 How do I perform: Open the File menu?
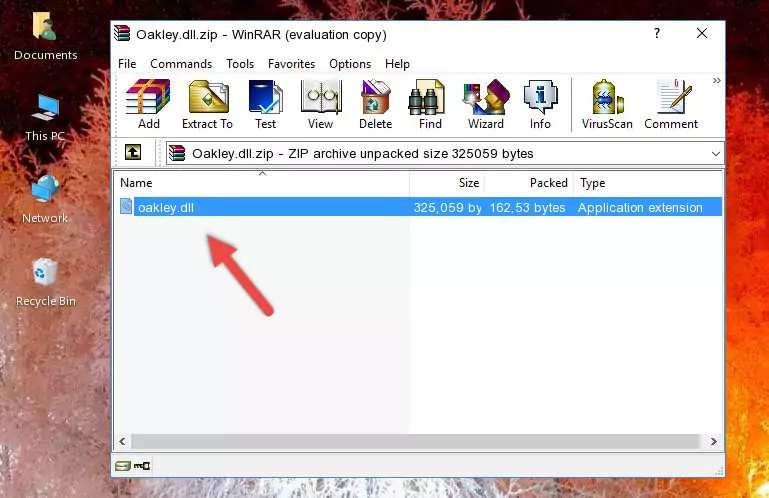pos(127,64)
